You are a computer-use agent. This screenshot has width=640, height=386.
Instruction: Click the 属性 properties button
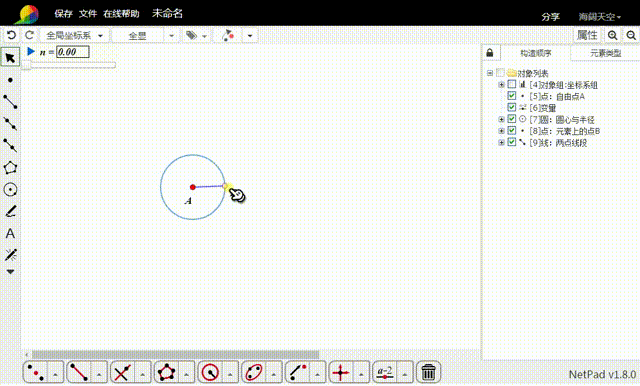pos(587,35)
